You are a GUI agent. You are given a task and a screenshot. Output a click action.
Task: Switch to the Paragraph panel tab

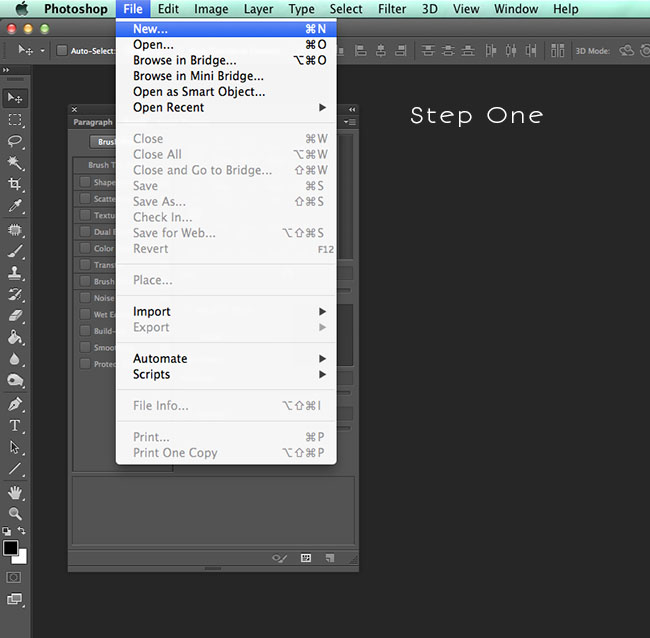tap(93, 122)
